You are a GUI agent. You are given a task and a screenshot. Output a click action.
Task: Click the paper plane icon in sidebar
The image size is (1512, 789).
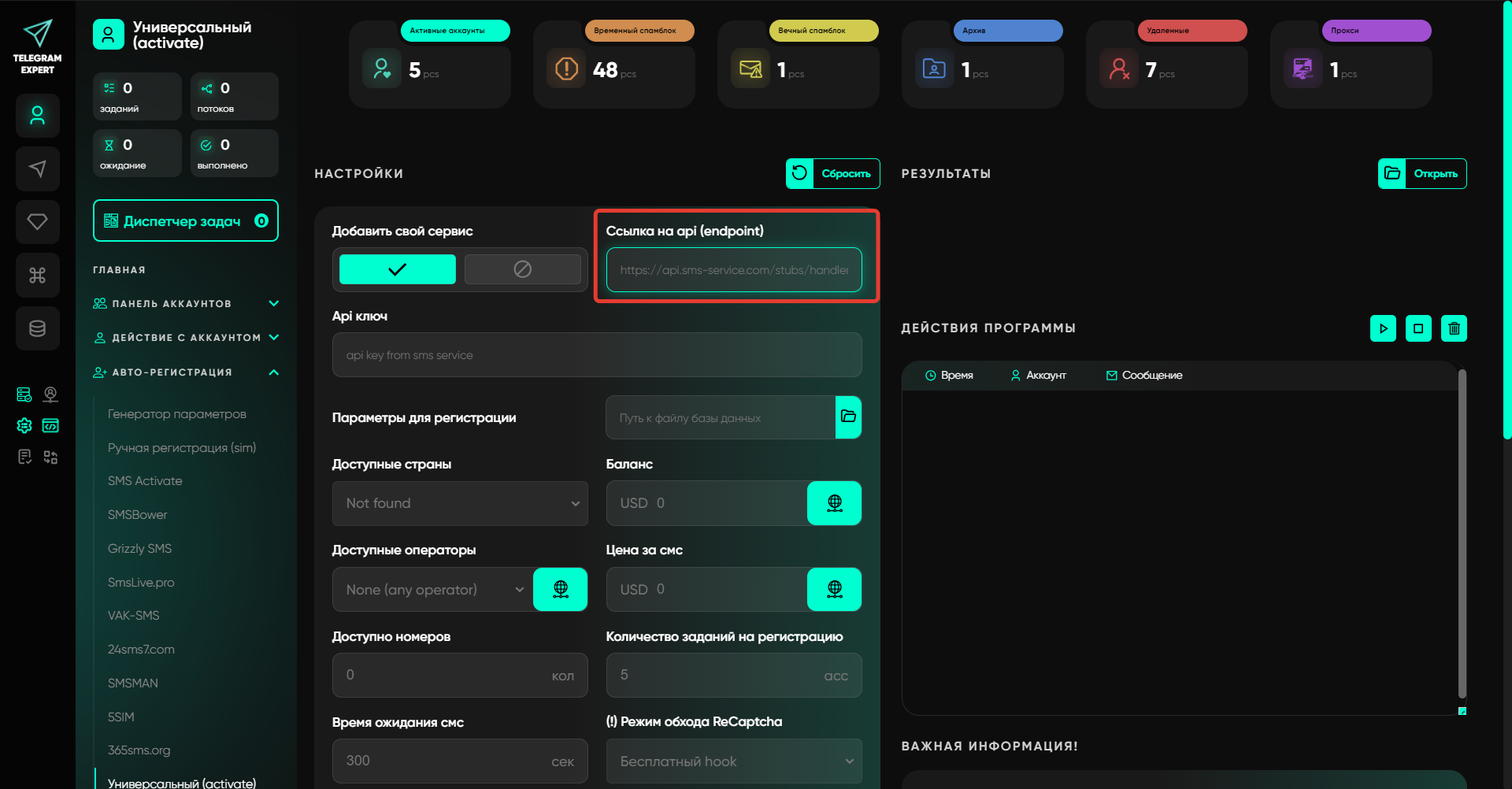[x=37, y=169]
